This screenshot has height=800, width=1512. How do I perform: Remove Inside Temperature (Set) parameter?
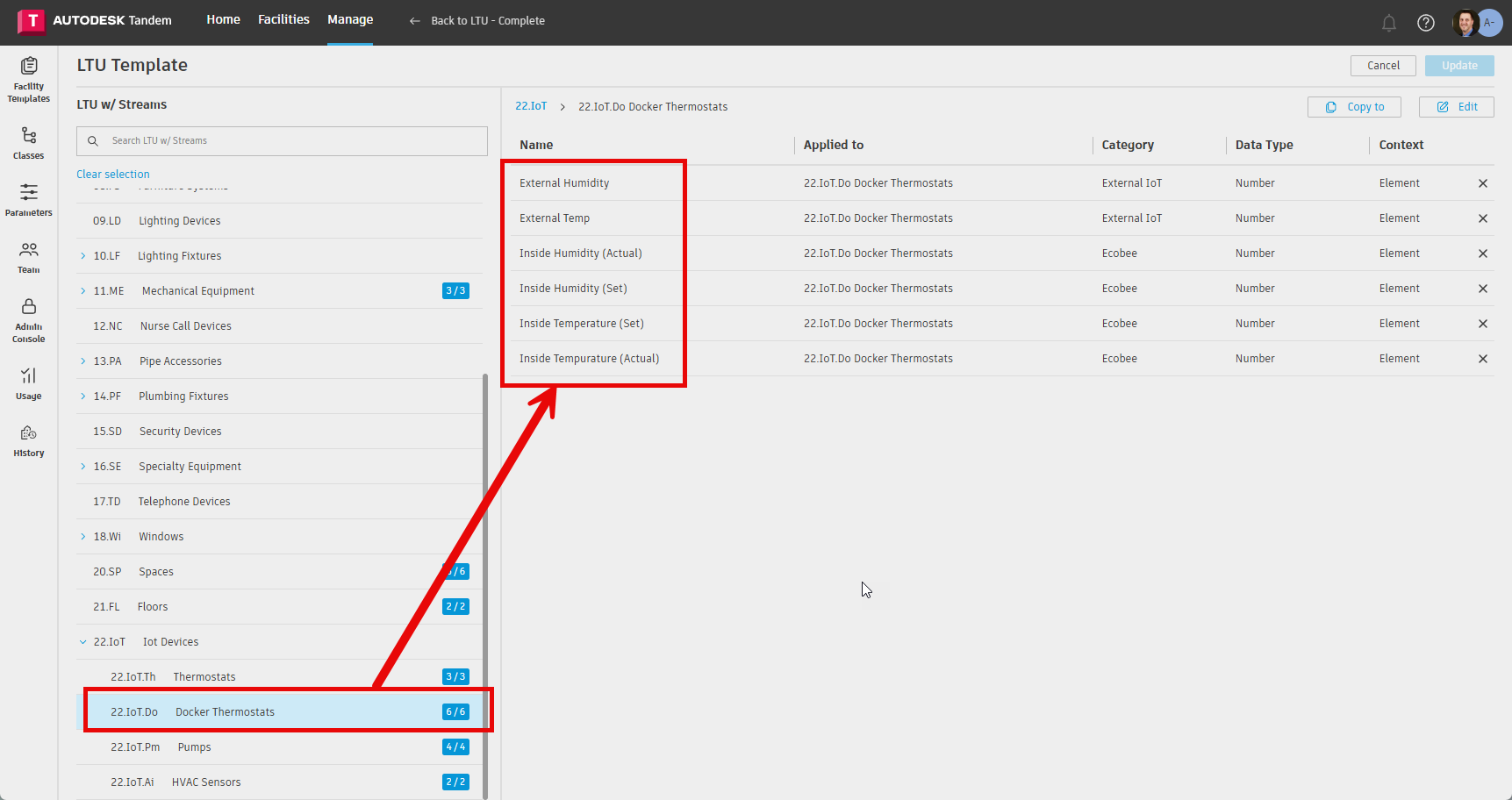coord(1483,324)
